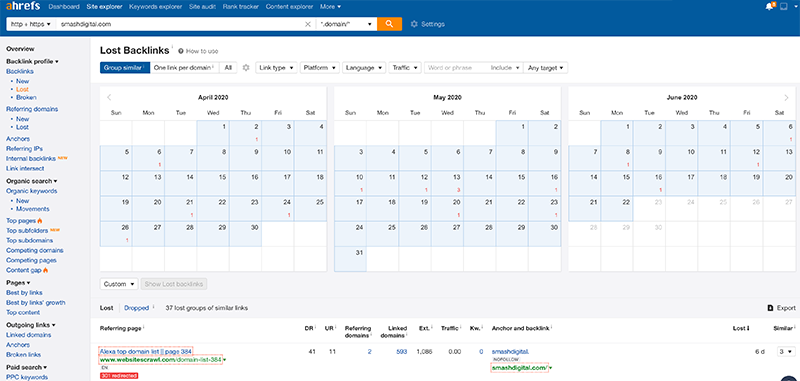Click the filter settings gear icon
This screenshot has height=381, width=800.
[x=246, y=68]
